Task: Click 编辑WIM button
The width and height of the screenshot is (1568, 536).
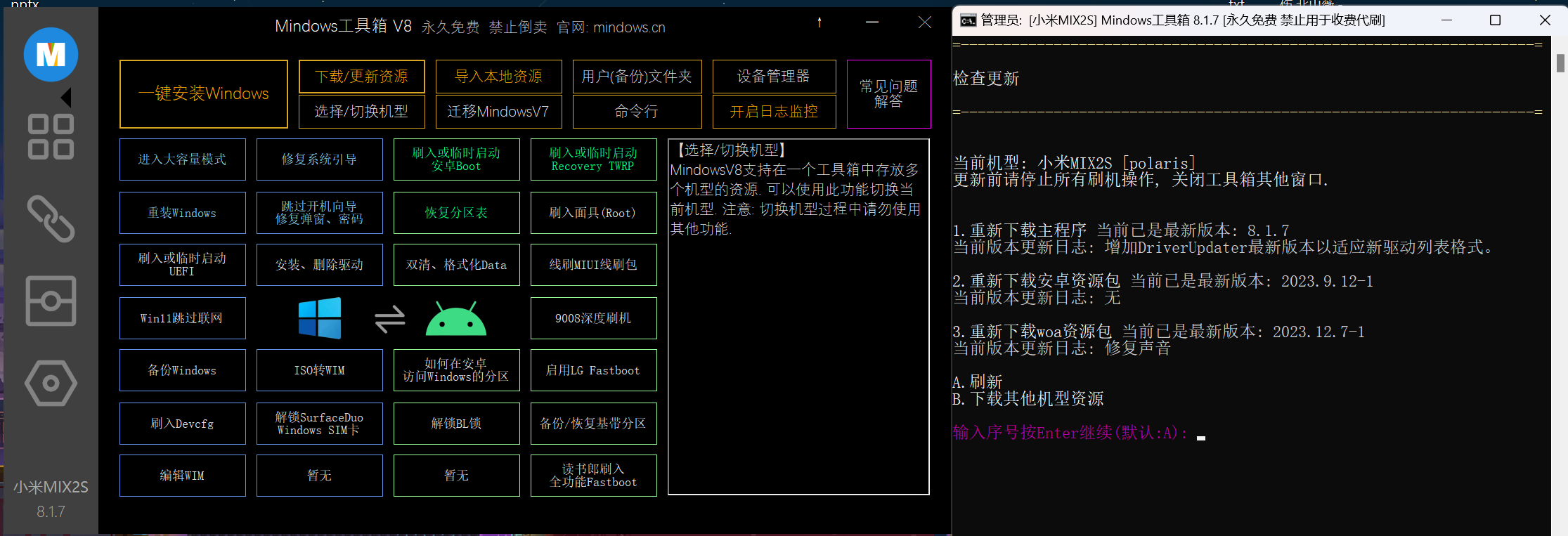Action: 183,476
